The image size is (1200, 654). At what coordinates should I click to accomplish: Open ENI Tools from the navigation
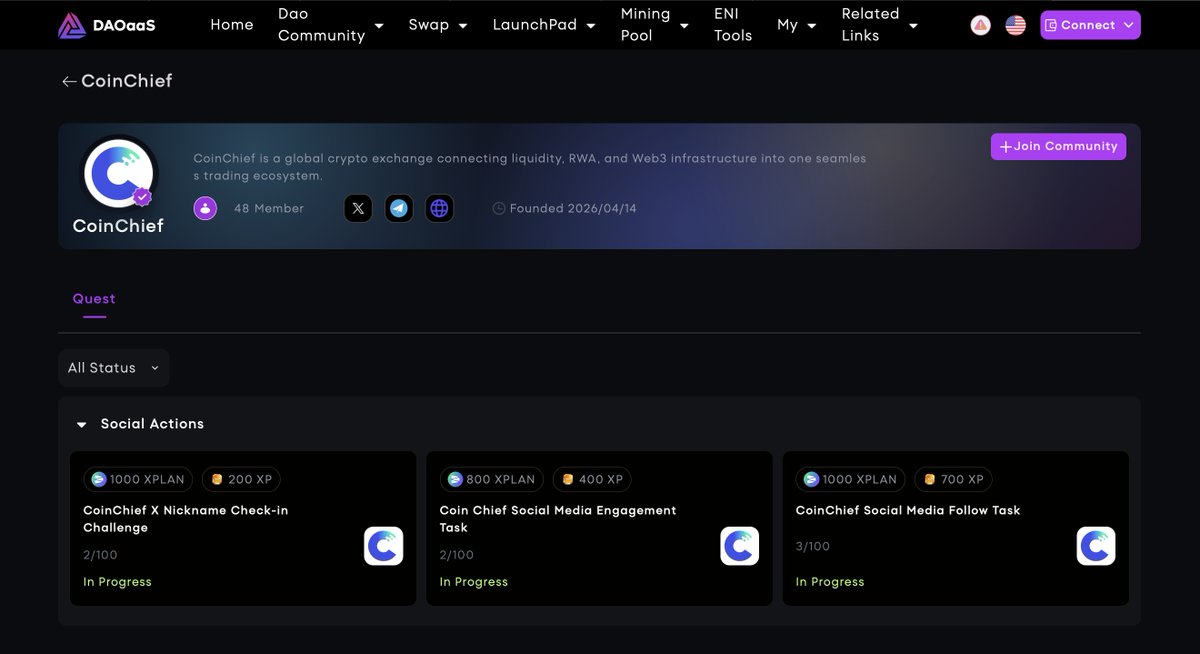pos(733,25)
